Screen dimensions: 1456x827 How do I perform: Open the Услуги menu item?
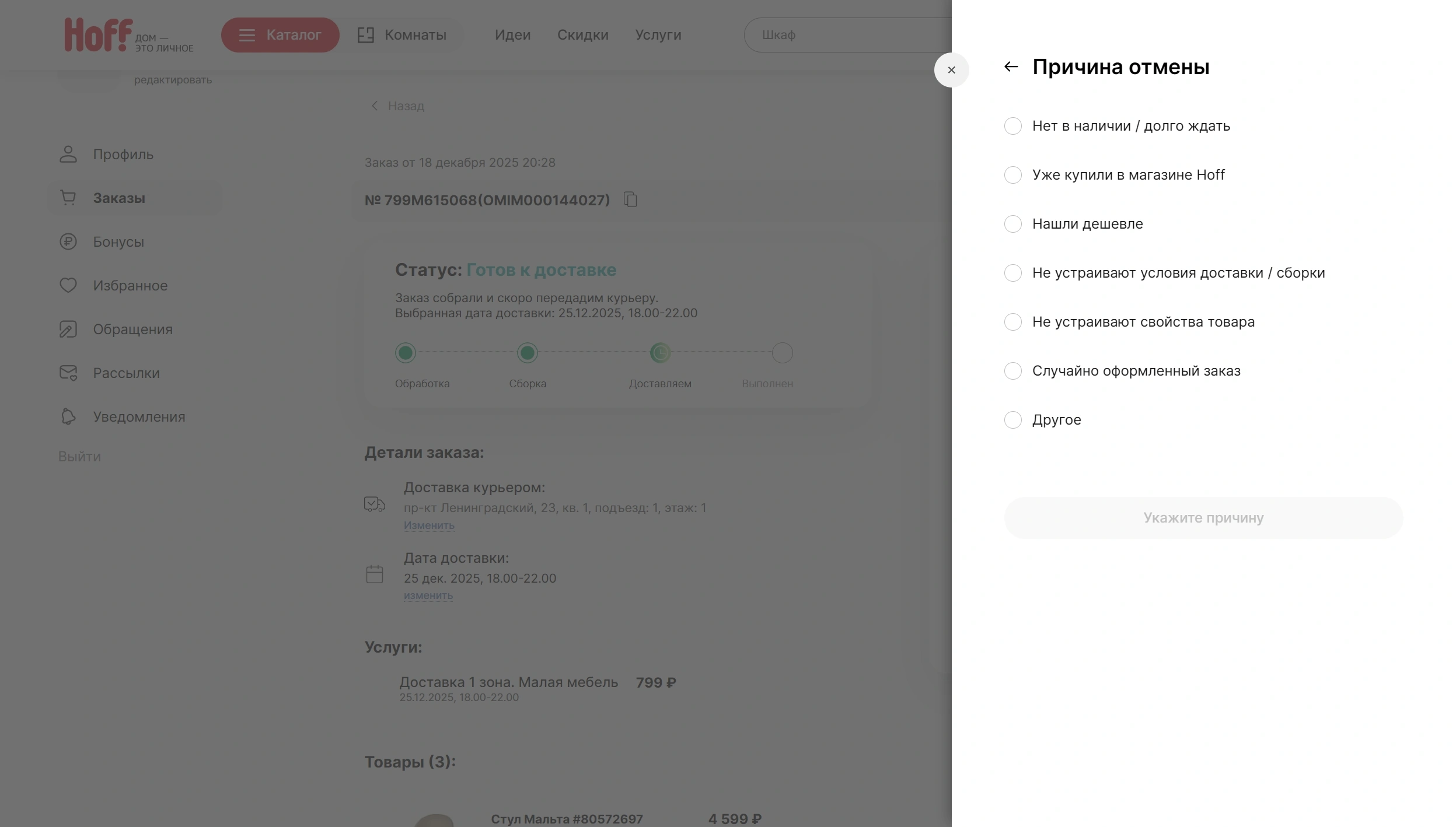(x=658, y=35)
